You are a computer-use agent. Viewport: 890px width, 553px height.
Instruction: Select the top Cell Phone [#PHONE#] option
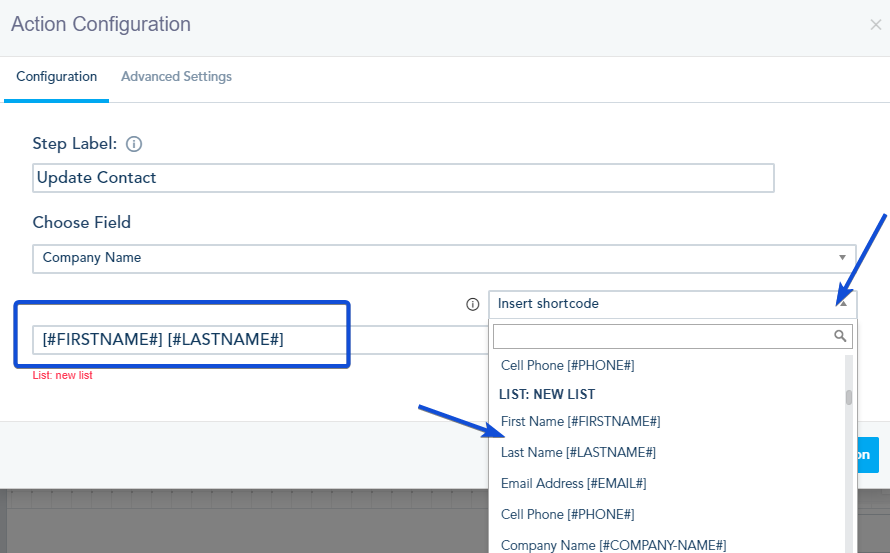(567, 366)
